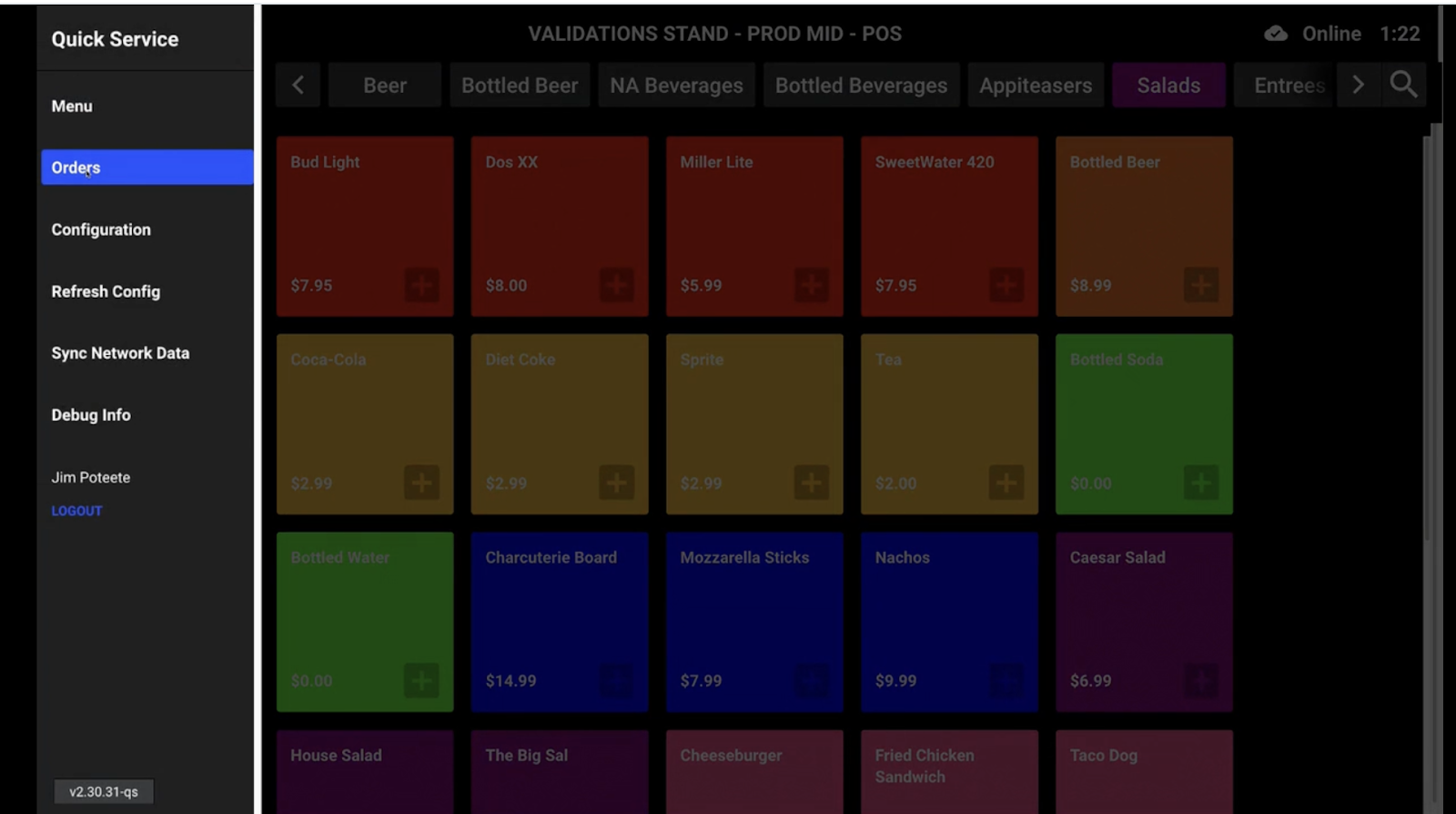Open the Salads category tab
1456x814 pixels.
1168,85
